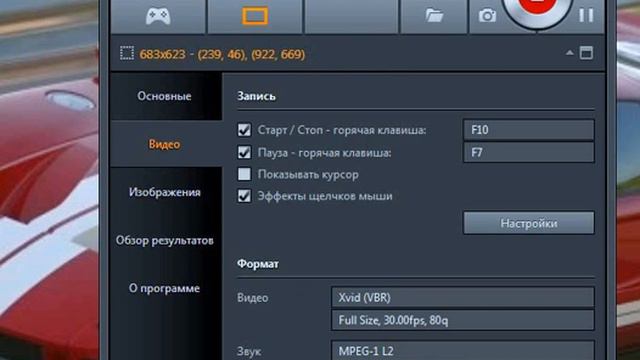Select screen rectangle recording mode icon
The width and height of the screenshot is (640, 360).
coord(255,16)
